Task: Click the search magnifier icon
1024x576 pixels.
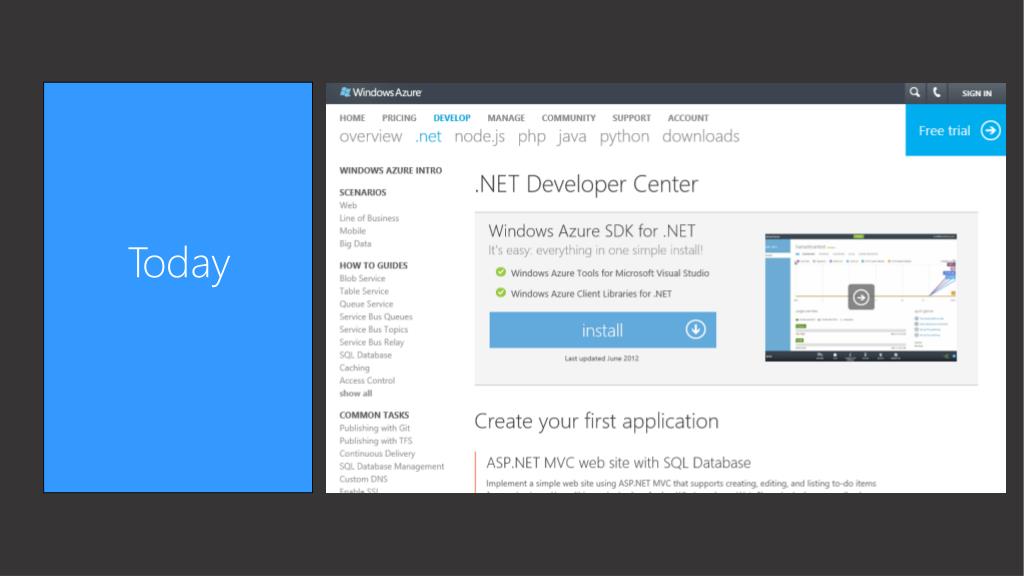Action: (914, 93)
